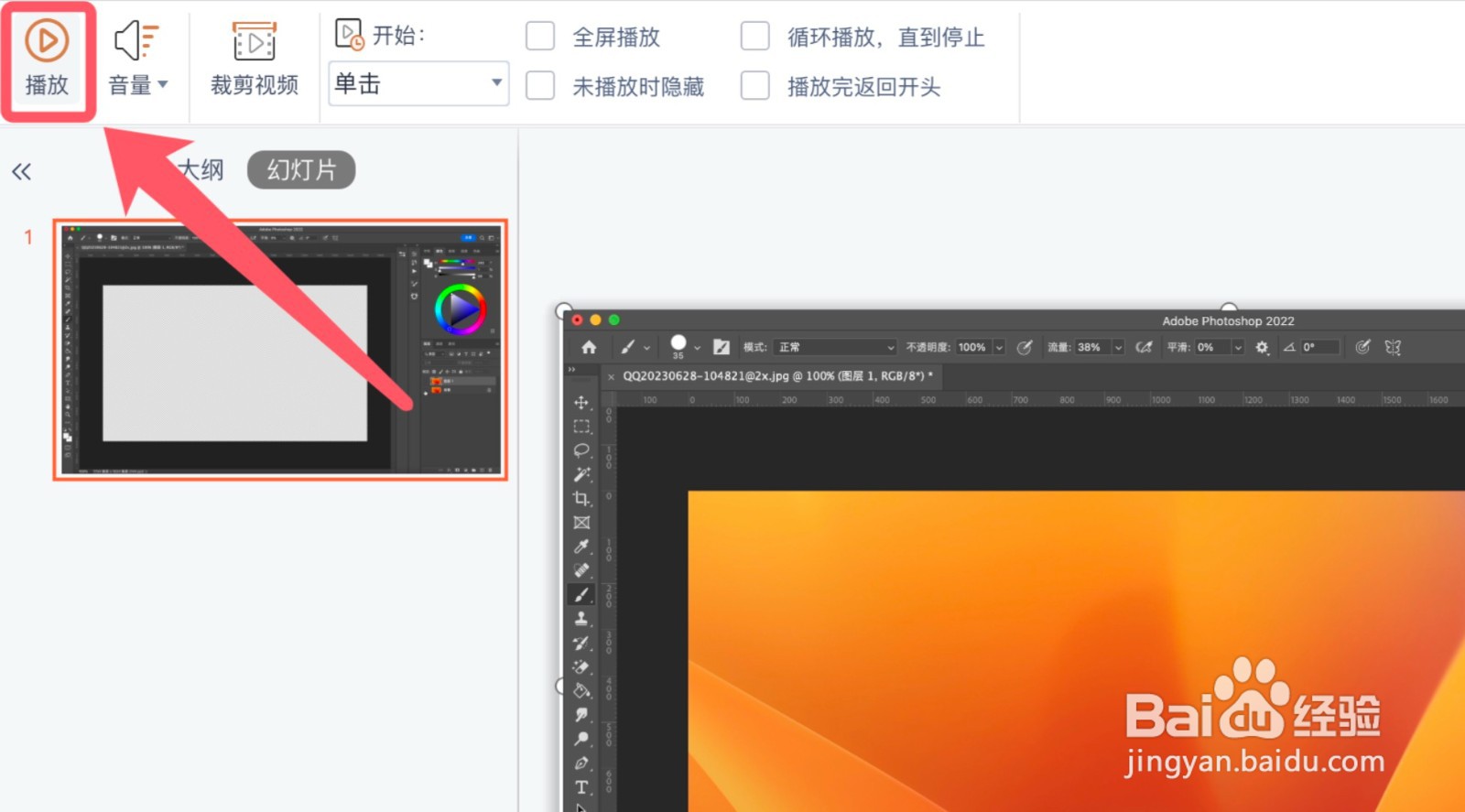Select the Paint Bucket tool
Viewport: 1465px width, 812px height.
coord(581,690)
